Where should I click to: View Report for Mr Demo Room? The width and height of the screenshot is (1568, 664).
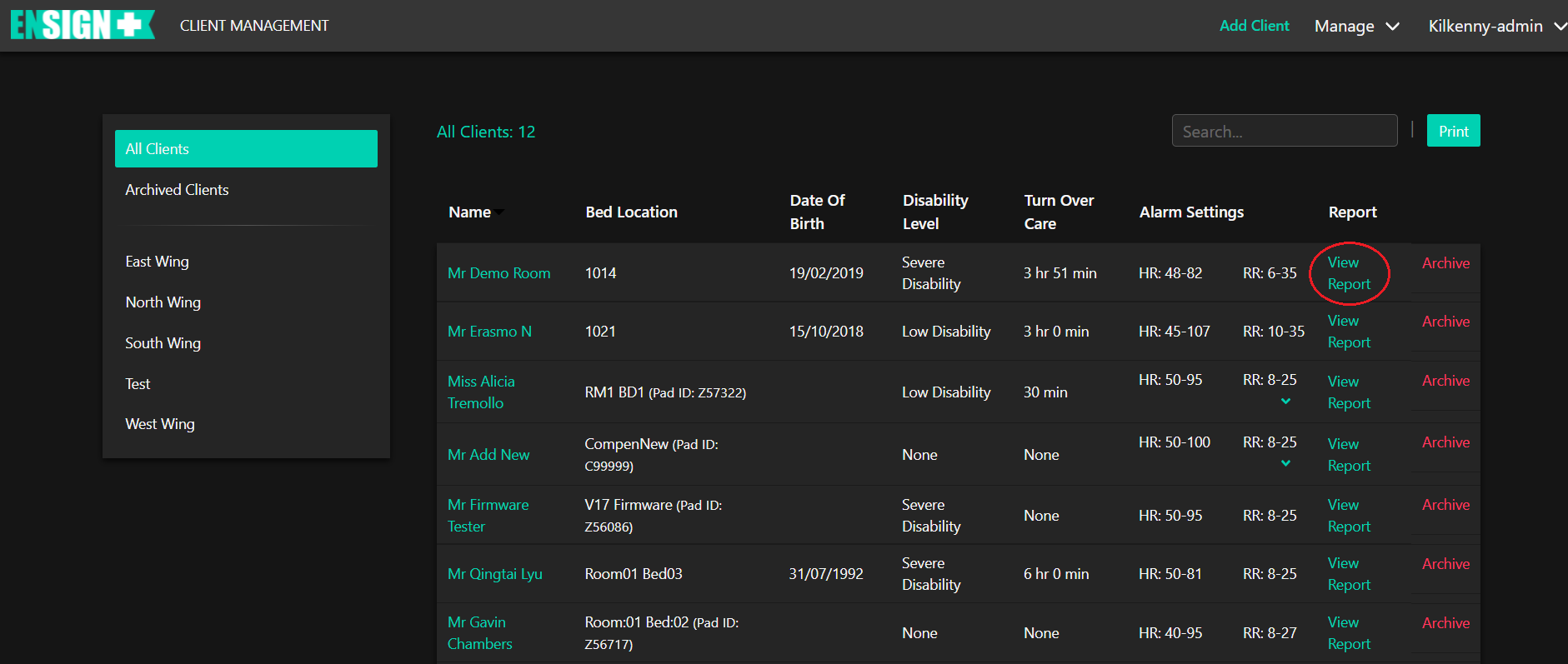[x=1348, y=273]
